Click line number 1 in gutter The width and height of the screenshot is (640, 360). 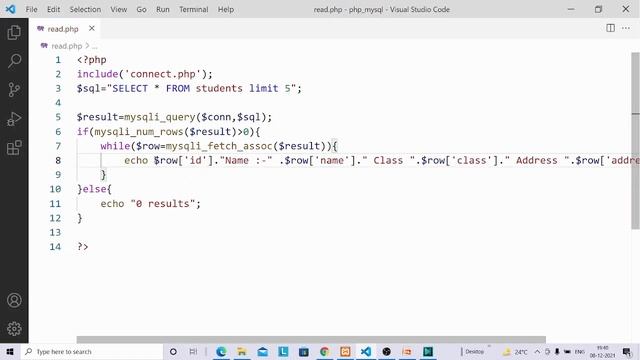point(58,60)
